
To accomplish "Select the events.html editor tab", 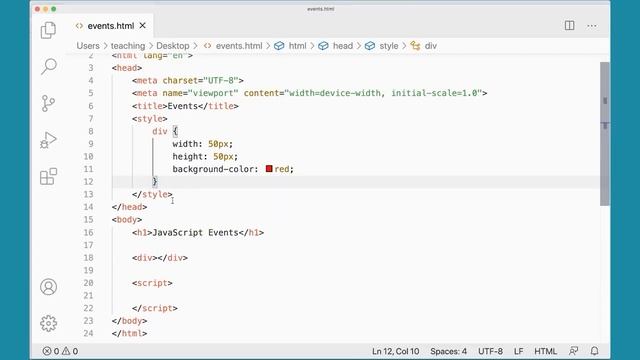I will [x=111, y=26].
